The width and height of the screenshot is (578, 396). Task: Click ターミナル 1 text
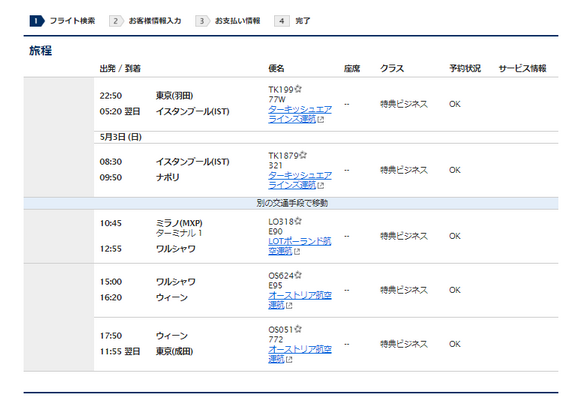click(x=179, y=233)
